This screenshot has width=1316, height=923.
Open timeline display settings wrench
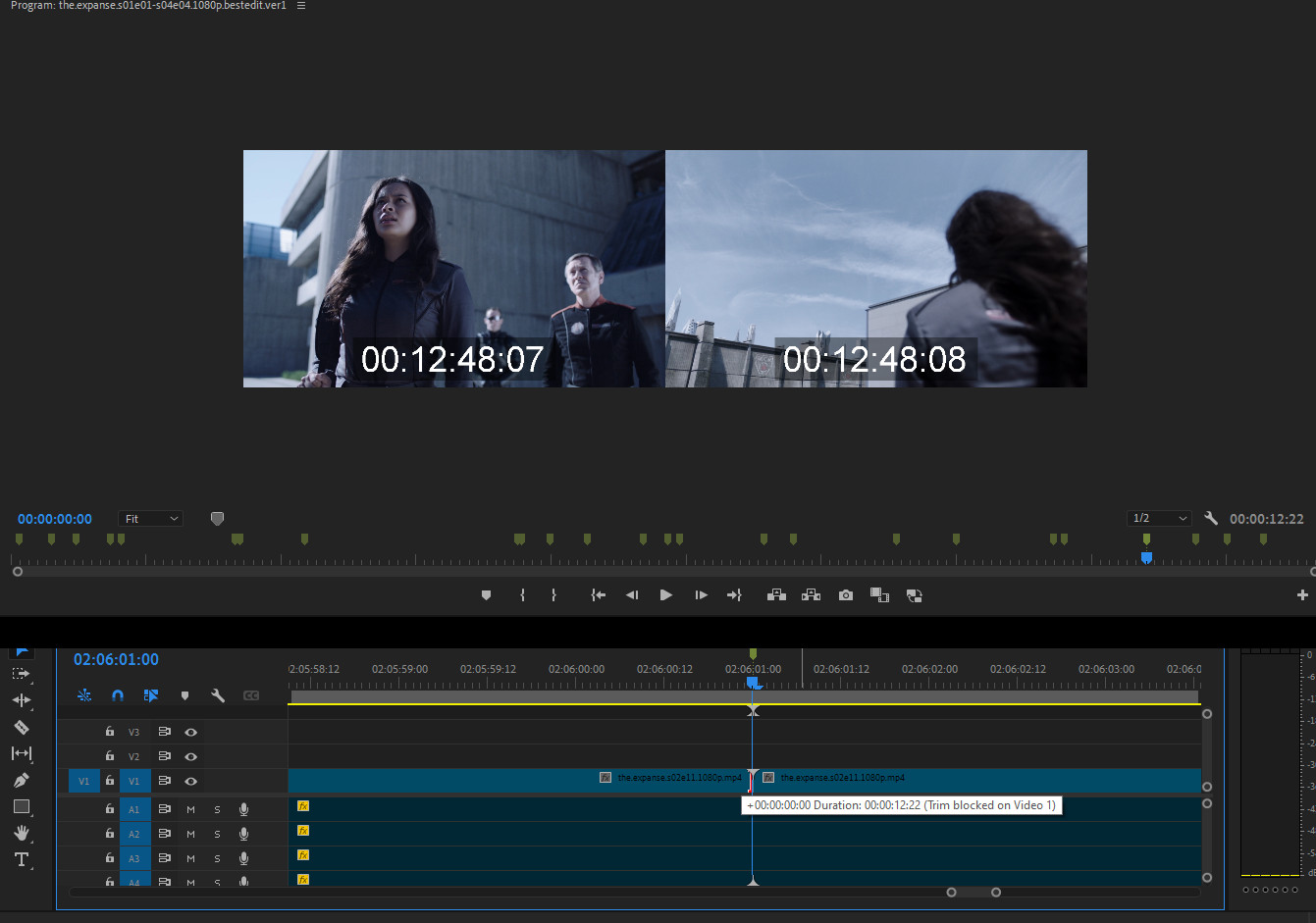218,695
